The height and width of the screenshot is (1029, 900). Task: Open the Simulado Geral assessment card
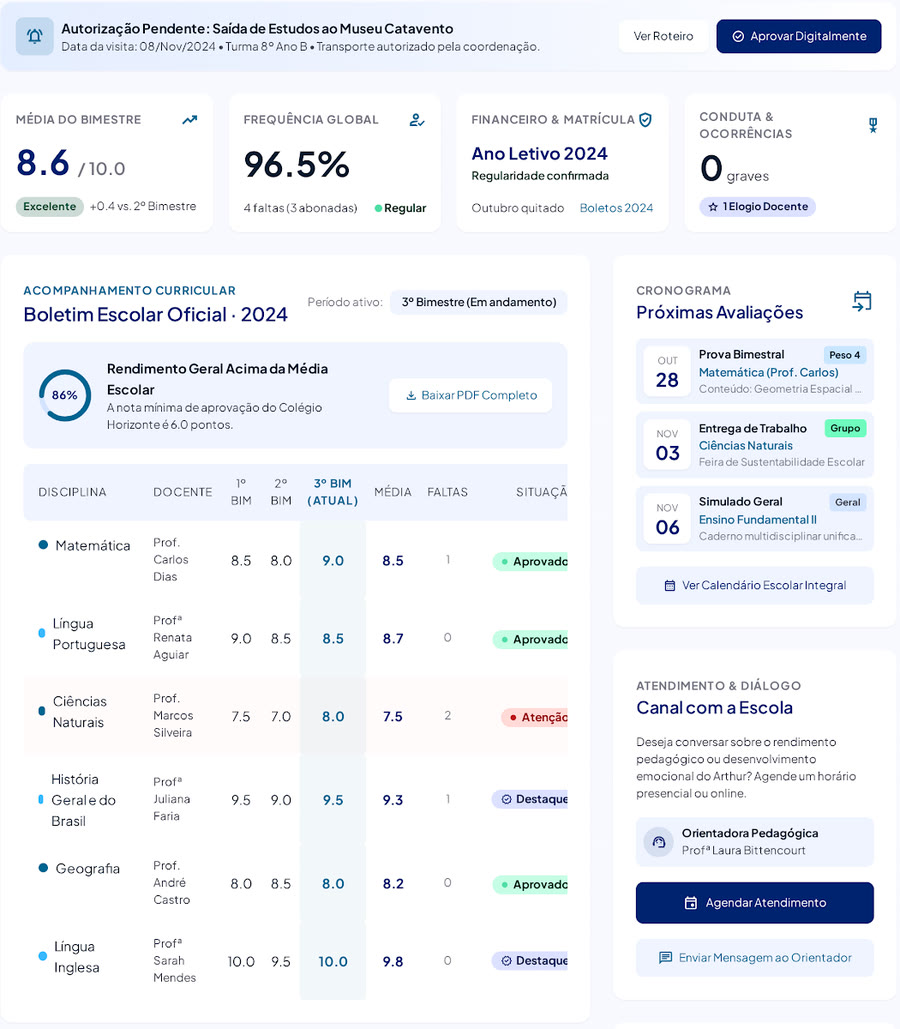pyautogui.click(x=755, y=518)
